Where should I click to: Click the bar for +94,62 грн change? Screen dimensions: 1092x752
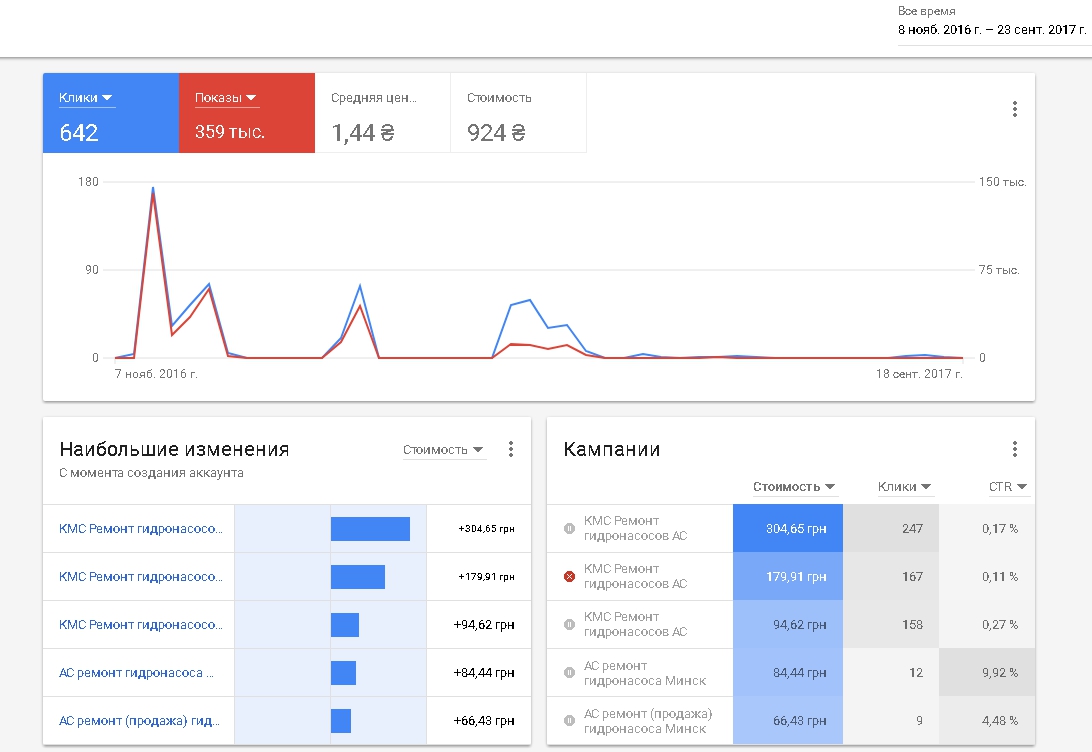(x=345, y=625)
